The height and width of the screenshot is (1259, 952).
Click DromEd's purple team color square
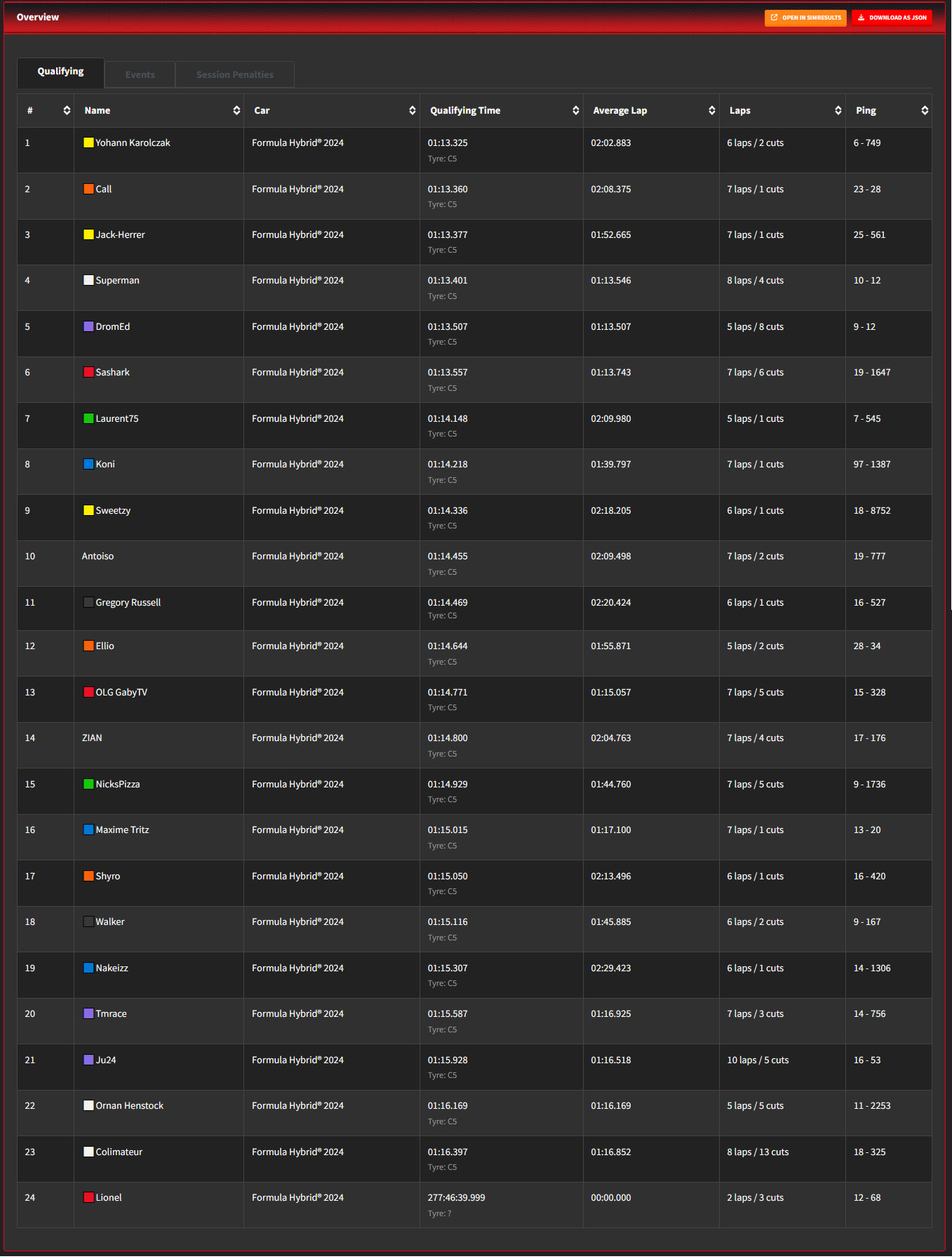pos(88,326)
